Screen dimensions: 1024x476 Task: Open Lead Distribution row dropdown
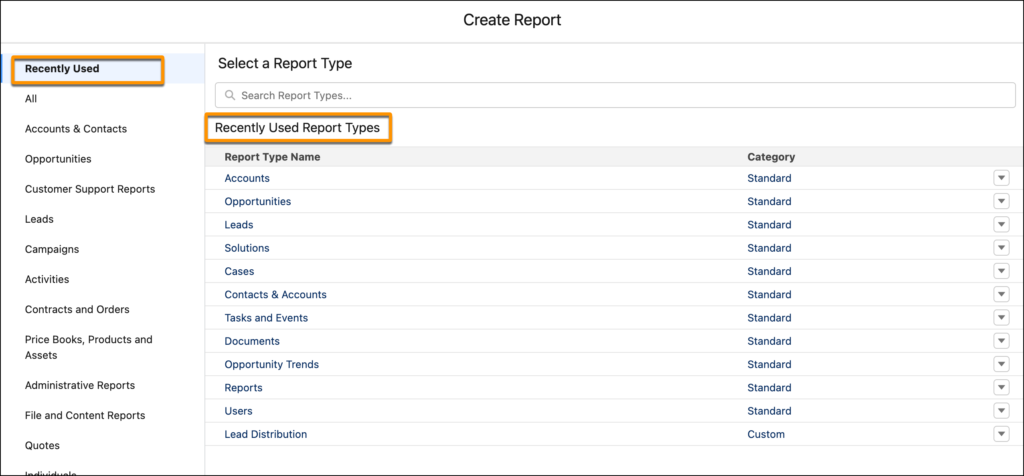click(1001, 434)
